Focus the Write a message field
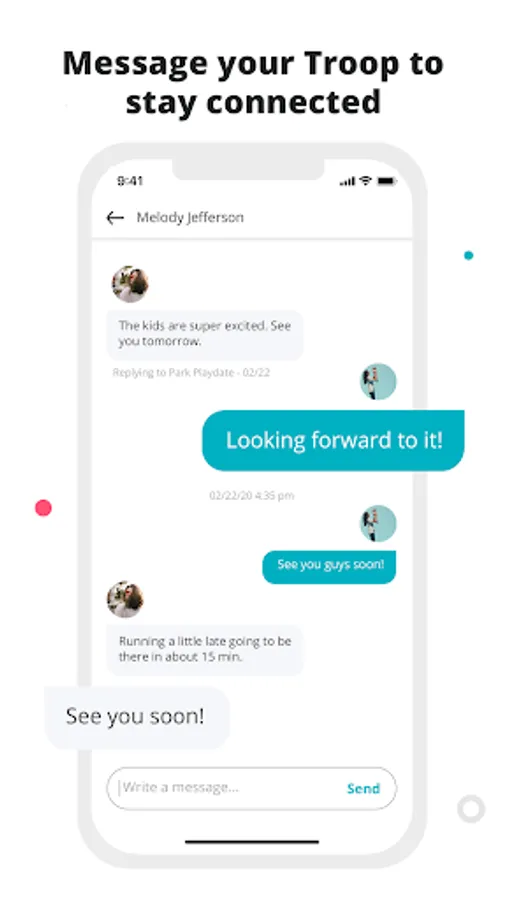Viewport: 506px width, 900px height. point(251,789)
